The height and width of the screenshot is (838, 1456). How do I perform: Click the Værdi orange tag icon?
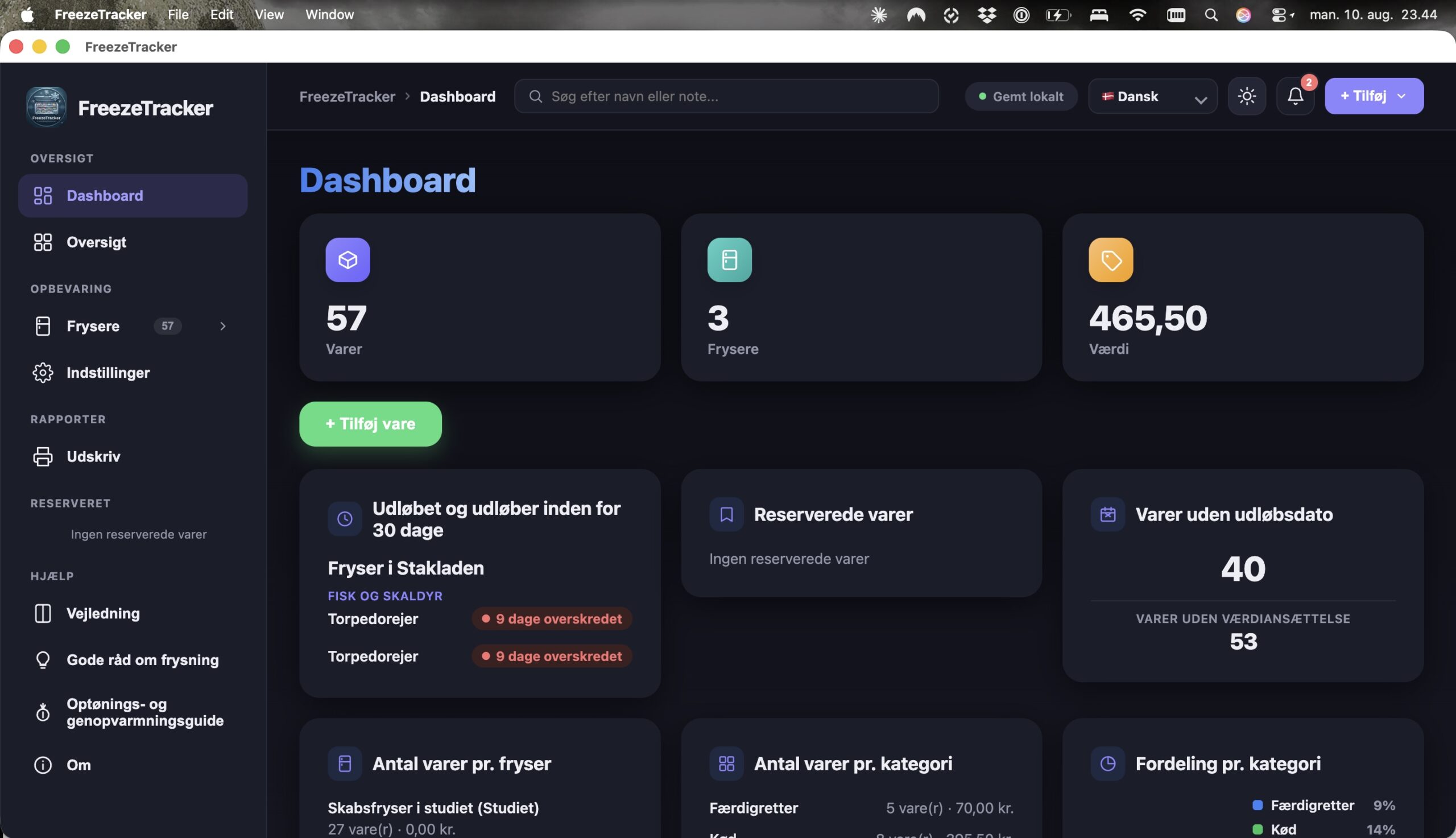1111,260
